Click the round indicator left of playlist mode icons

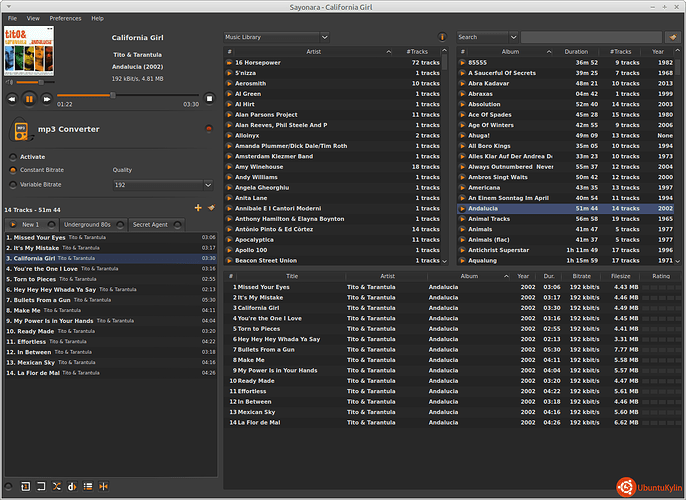tap(8, 486)
